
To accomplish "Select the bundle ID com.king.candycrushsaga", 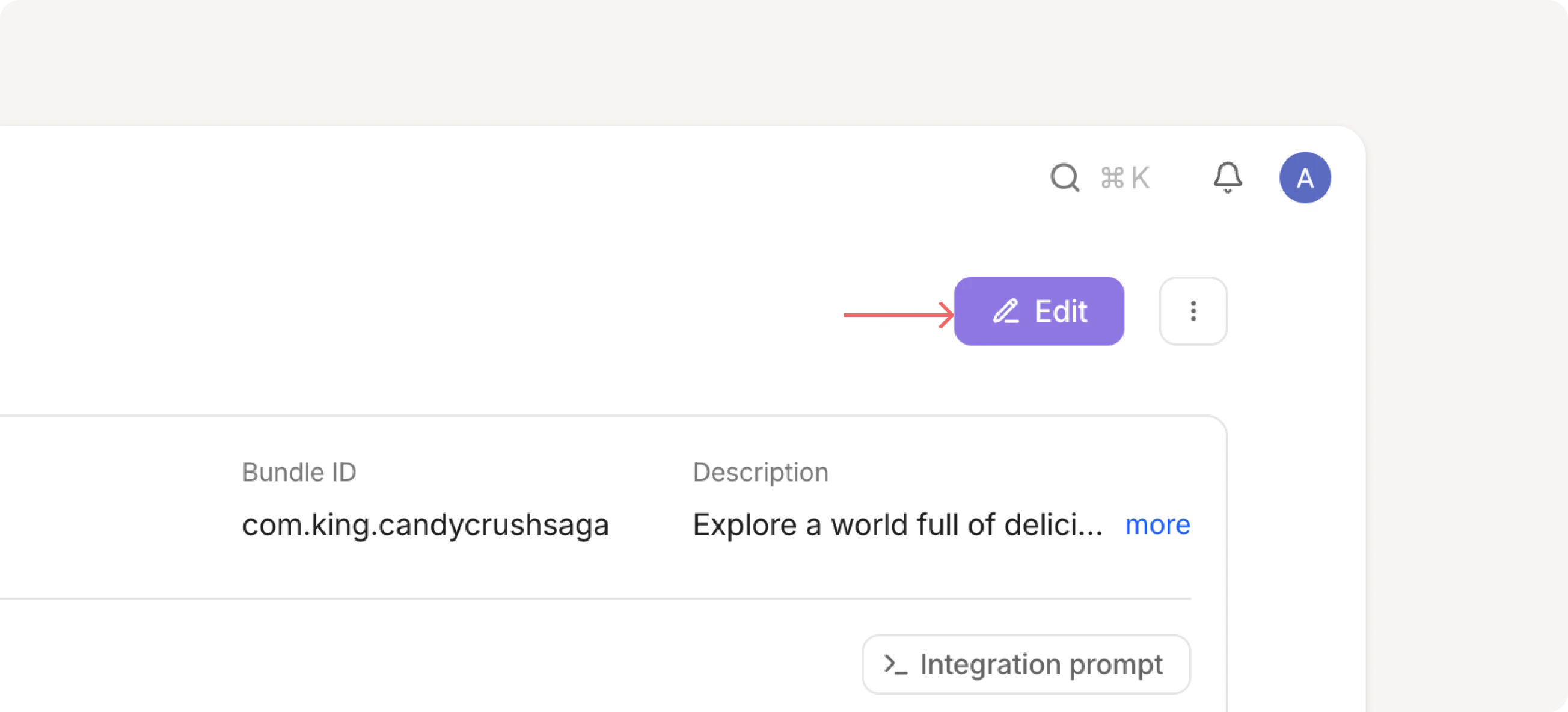I will (426, 524).
